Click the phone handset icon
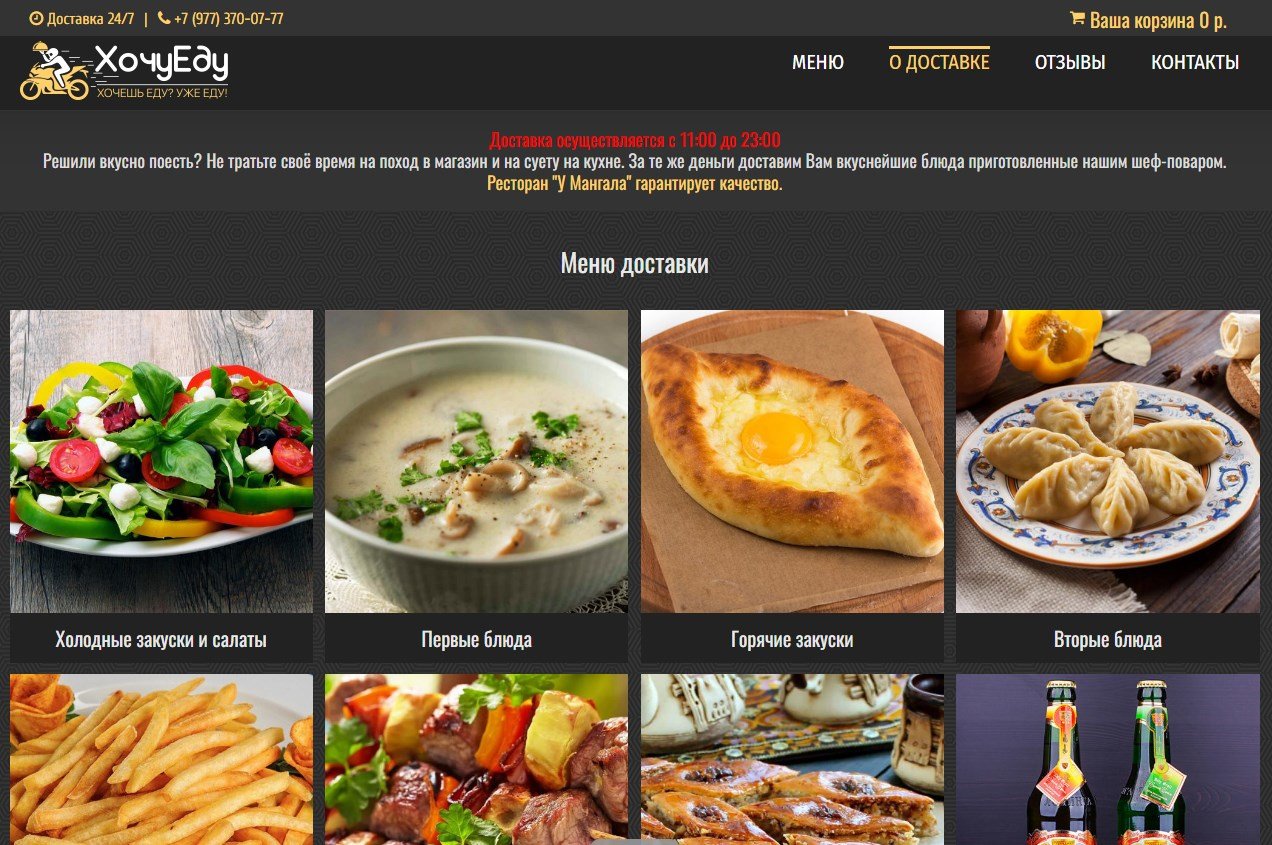The width and height of the screenshot is (1272, 845). pyautogui.click(x=164, y=18)
